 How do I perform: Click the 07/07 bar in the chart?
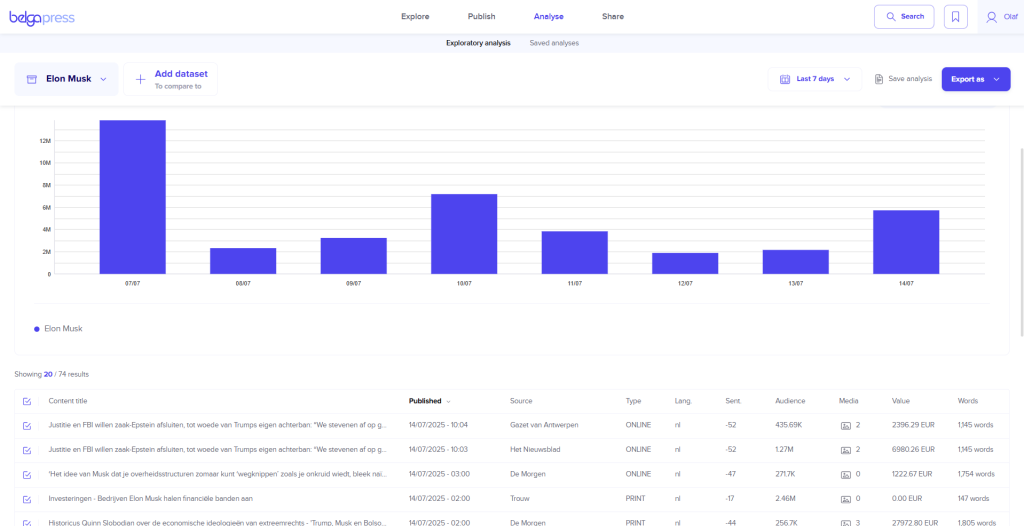coord(132,196)
